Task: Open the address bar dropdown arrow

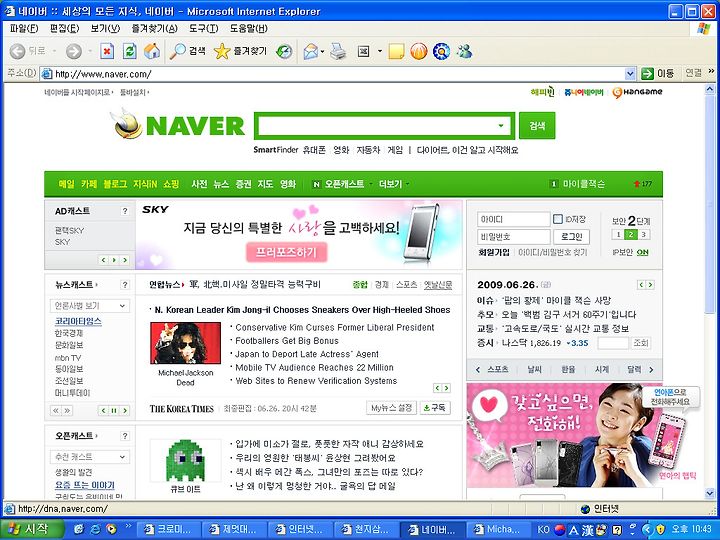Action: pos(630,73)
